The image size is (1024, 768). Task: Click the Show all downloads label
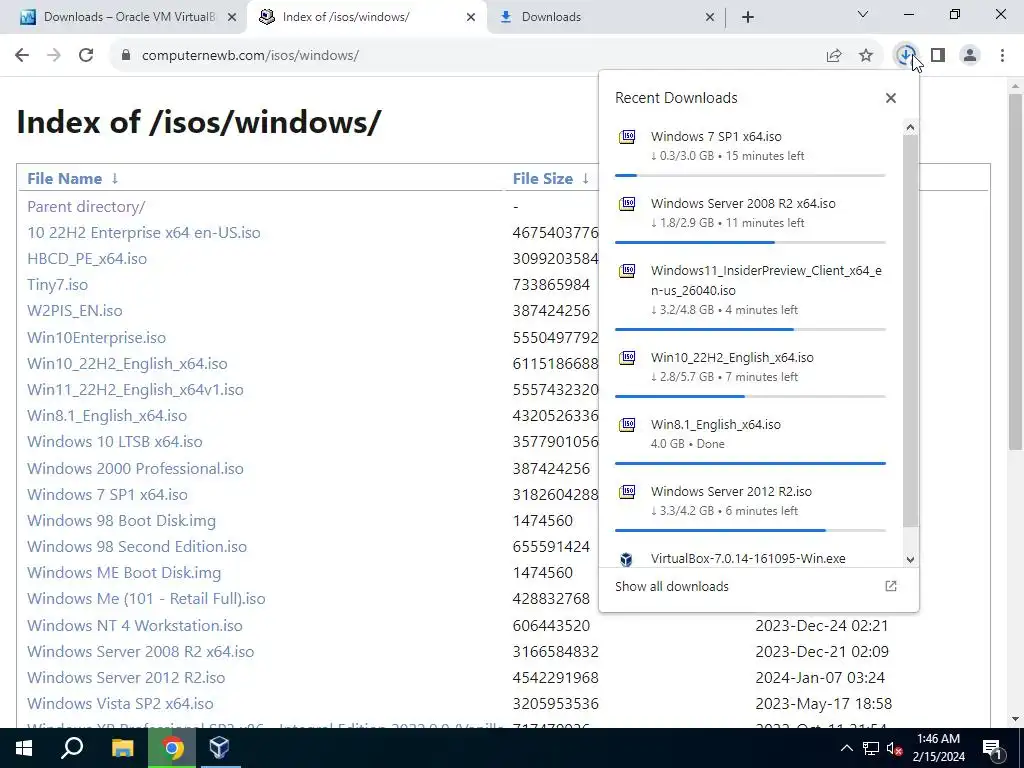(671, 586)
